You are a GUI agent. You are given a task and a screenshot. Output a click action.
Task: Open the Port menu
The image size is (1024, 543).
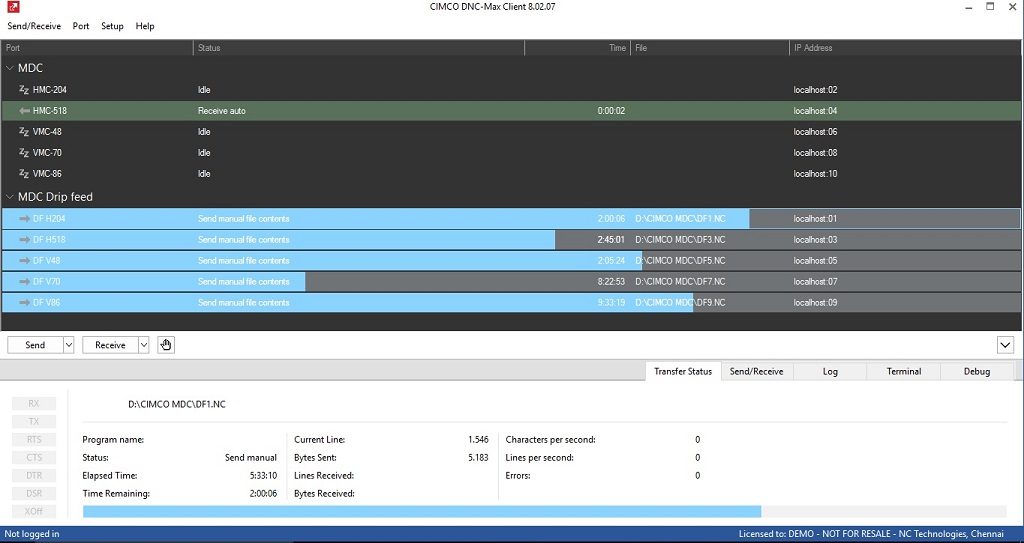[x=81, y=26]
